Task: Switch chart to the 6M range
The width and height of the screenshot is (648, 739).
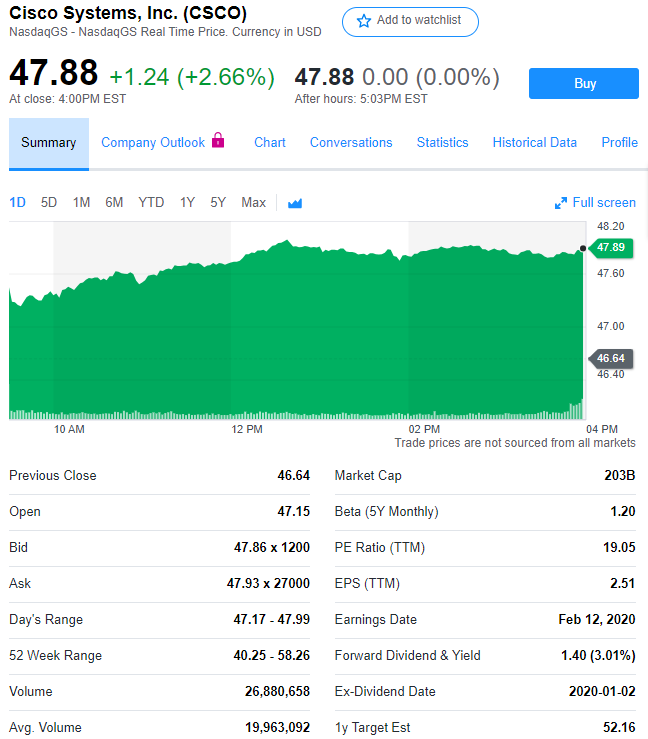Action: point(114,203)
